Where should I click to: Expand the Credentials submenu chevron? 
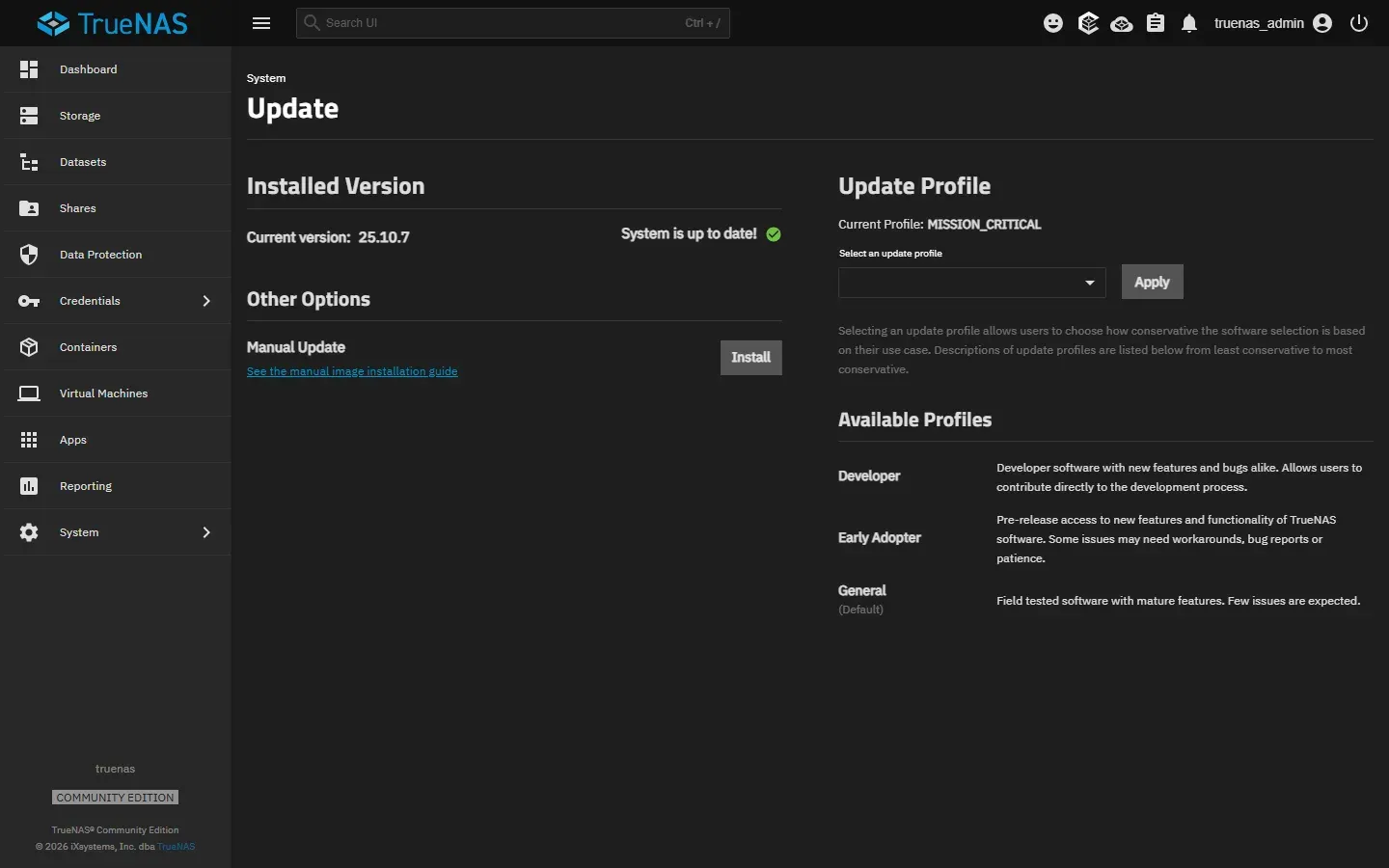click(206, 301)
